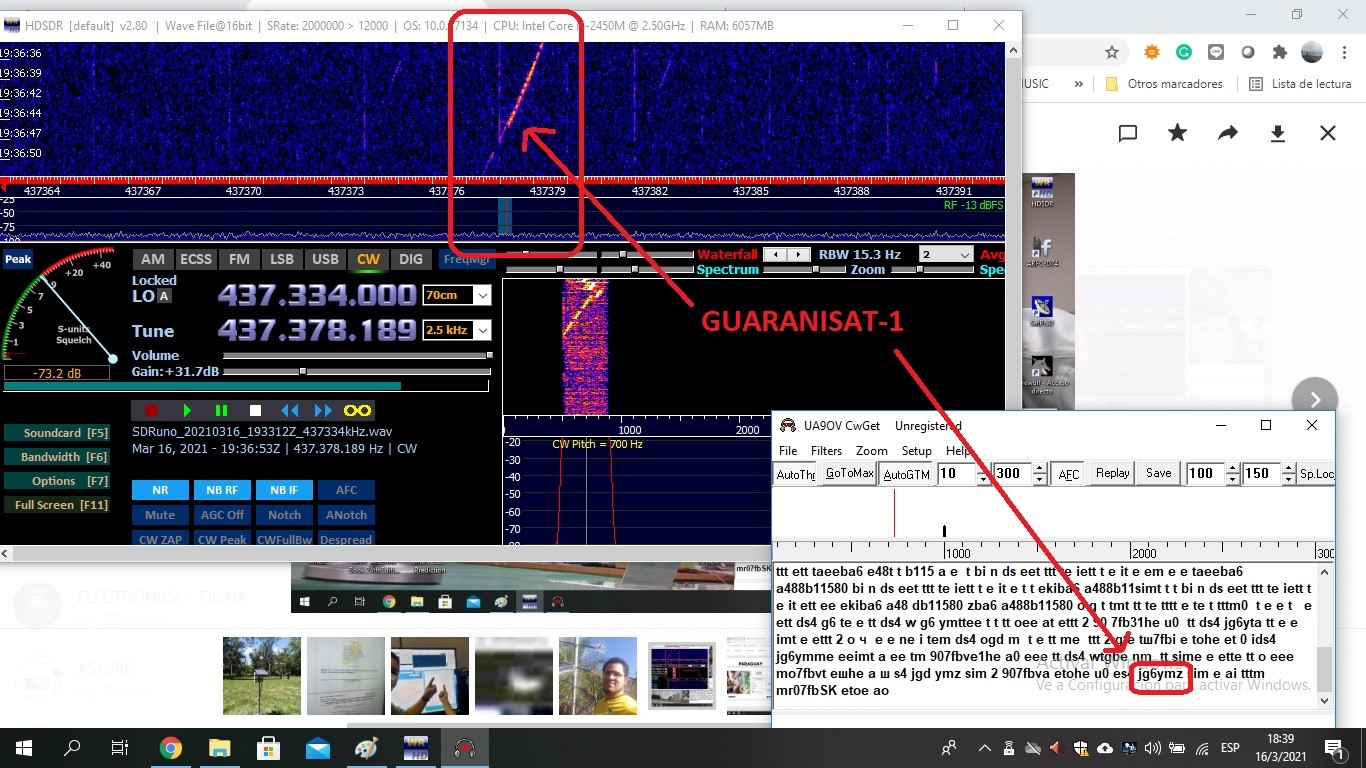Enable the ANotch auto notch
This screenshot has height=768, width=1366.
[346, 515]
